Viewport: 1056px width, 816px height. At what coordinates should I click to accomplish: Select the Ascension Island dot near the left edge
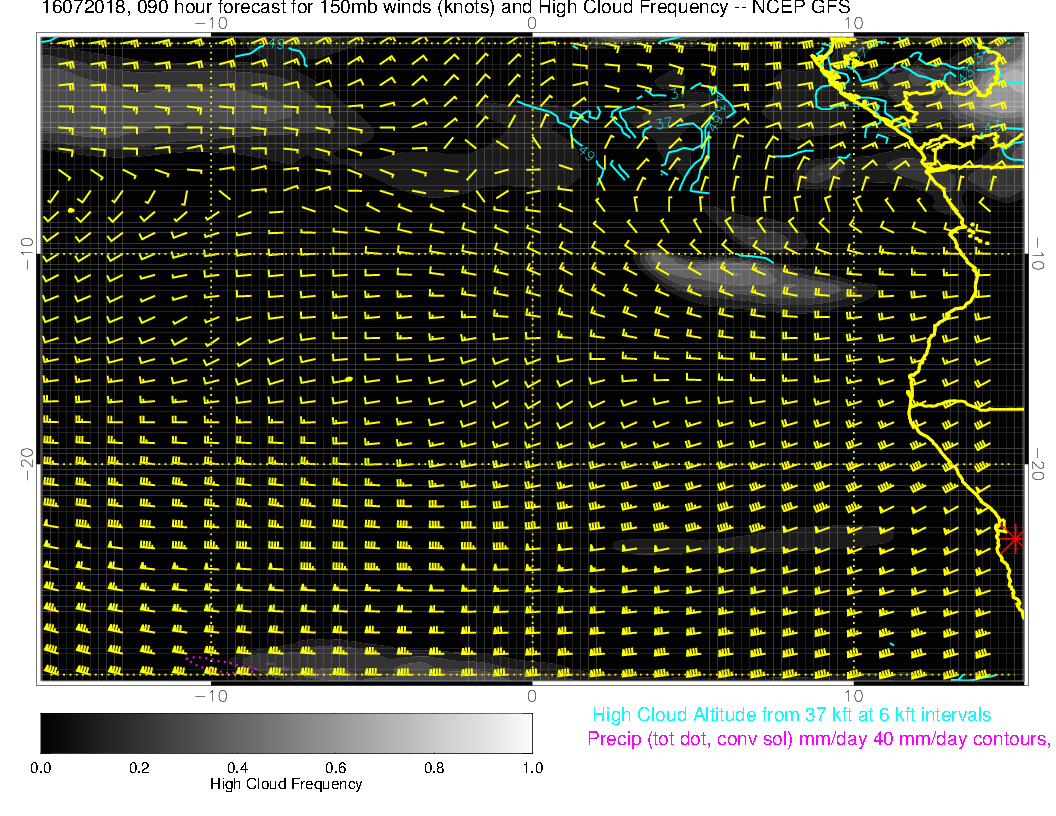70,212
